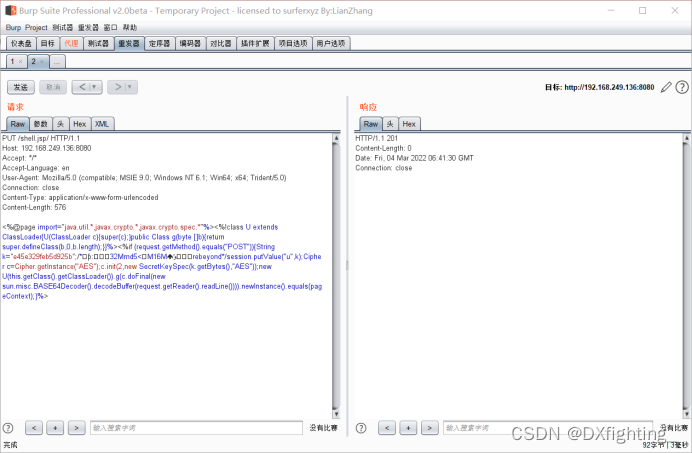The width and height of the screenshot is (692, 453).
Task: Select request Raw view tab
Action: point(18,124)
